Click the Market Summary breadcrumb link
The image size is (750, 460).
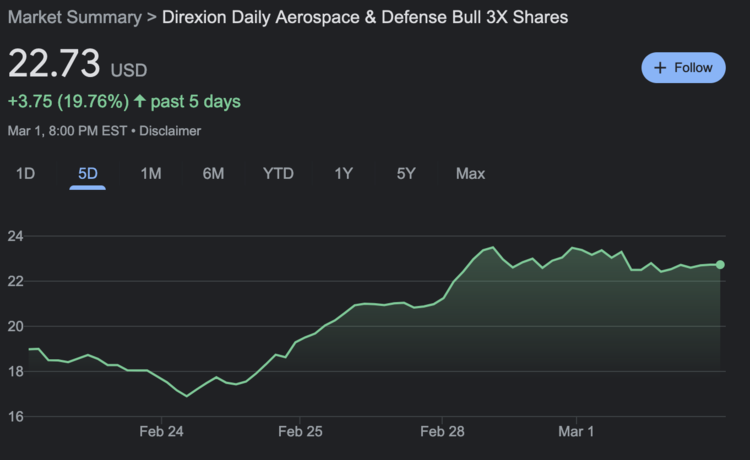pos(74,18)
